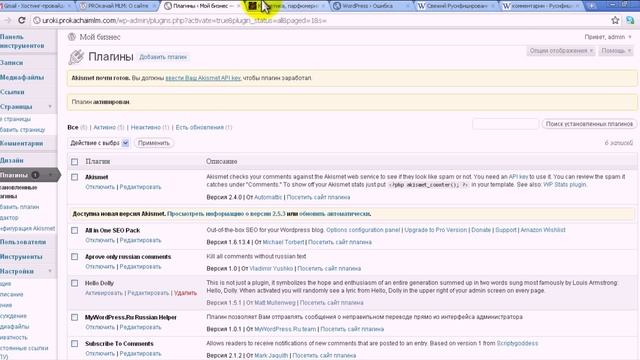Viewport: 640px width, 360px height.
Task: Click Отключить under MyWordPress.Ru Russian Helper
Action: [100, 327]
